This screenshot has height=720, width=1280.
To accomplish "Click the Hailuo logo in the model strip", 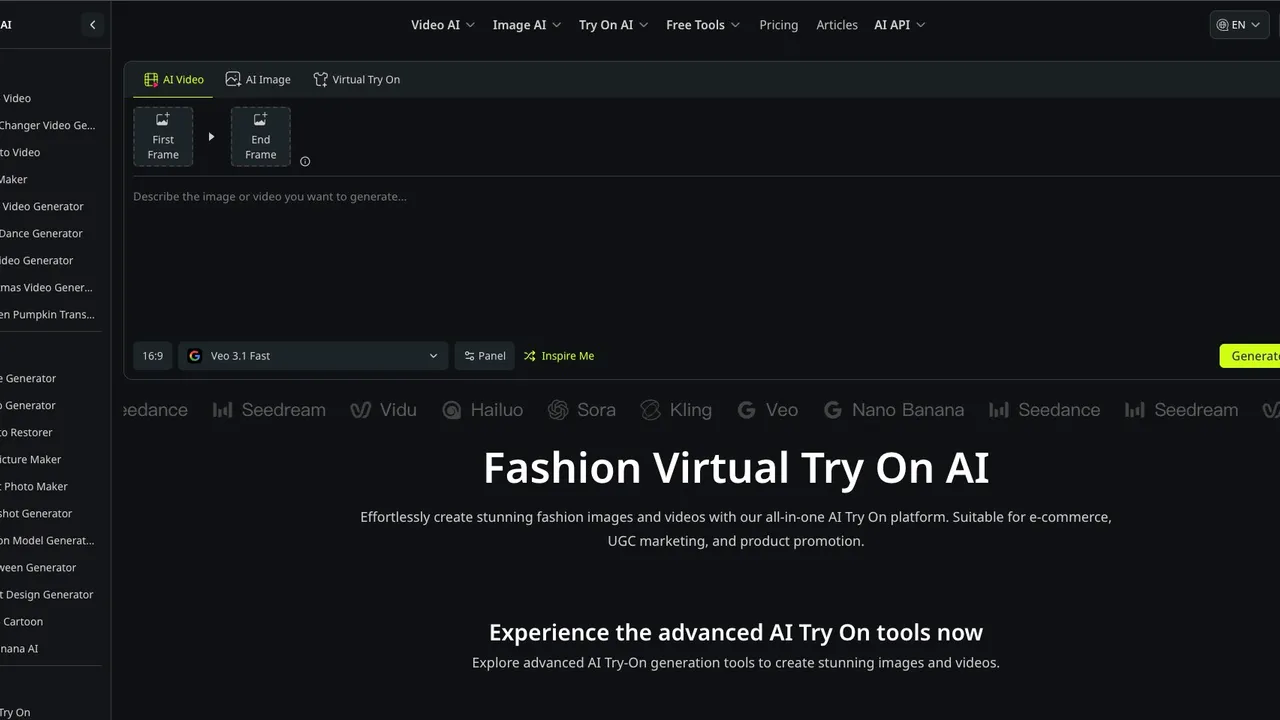I will tap(482, 410).
